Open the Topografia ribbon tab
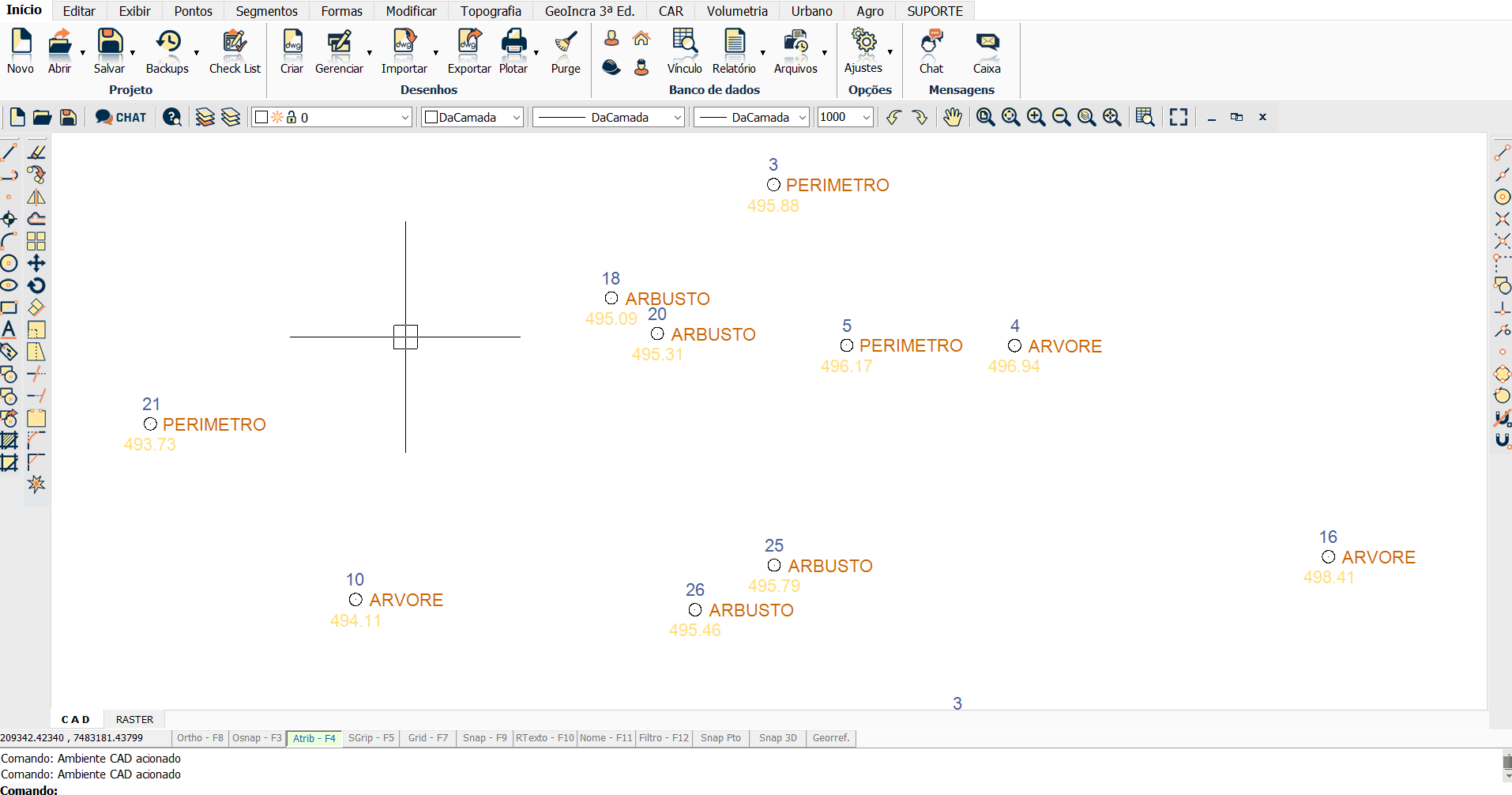Screen dimensions: 1512x795 coord(491,11)
